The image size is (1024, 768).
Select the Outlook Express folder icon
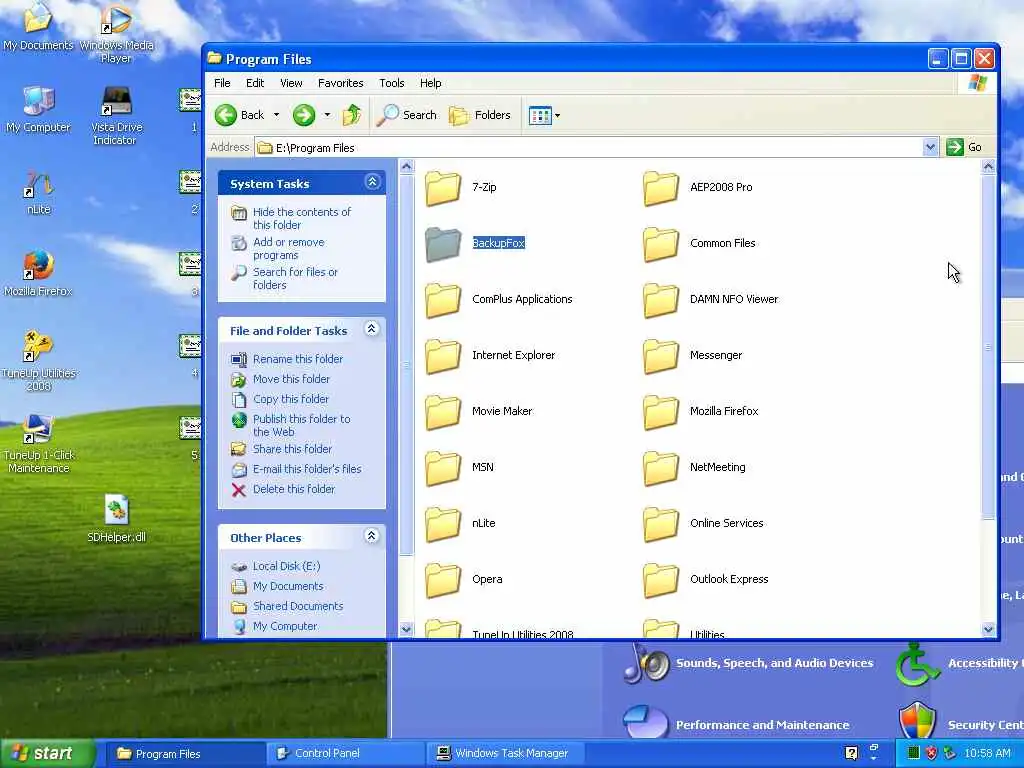pyautogui.click(x=661, y=580)
